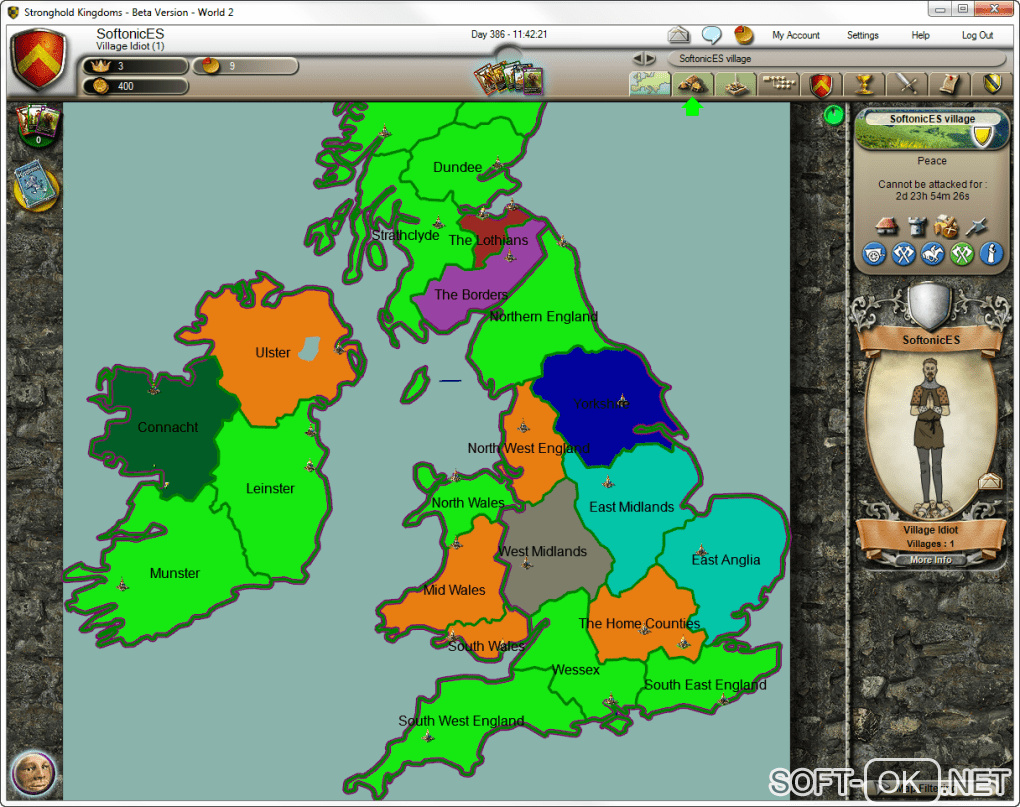This screenshot has height=807, width=1020.
Task: Open the golden chalice quests tab
Action: click(864, 85)
